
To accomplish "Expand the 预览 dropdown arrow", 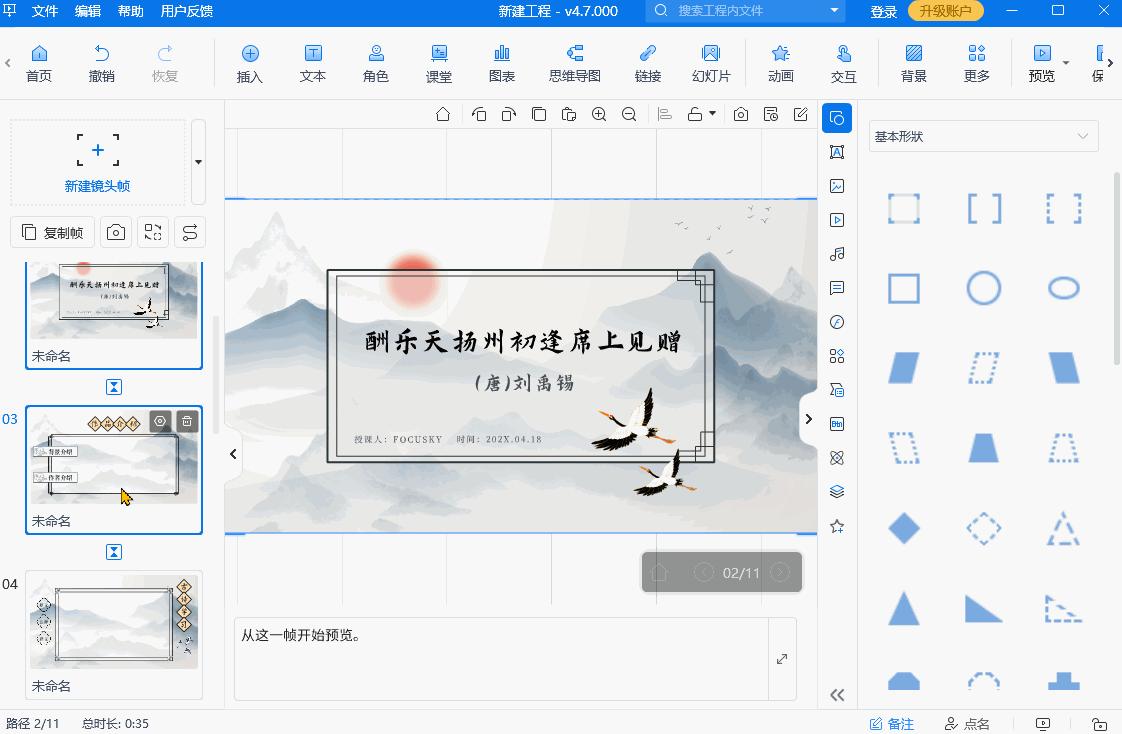I will (x=1066, y=62).
